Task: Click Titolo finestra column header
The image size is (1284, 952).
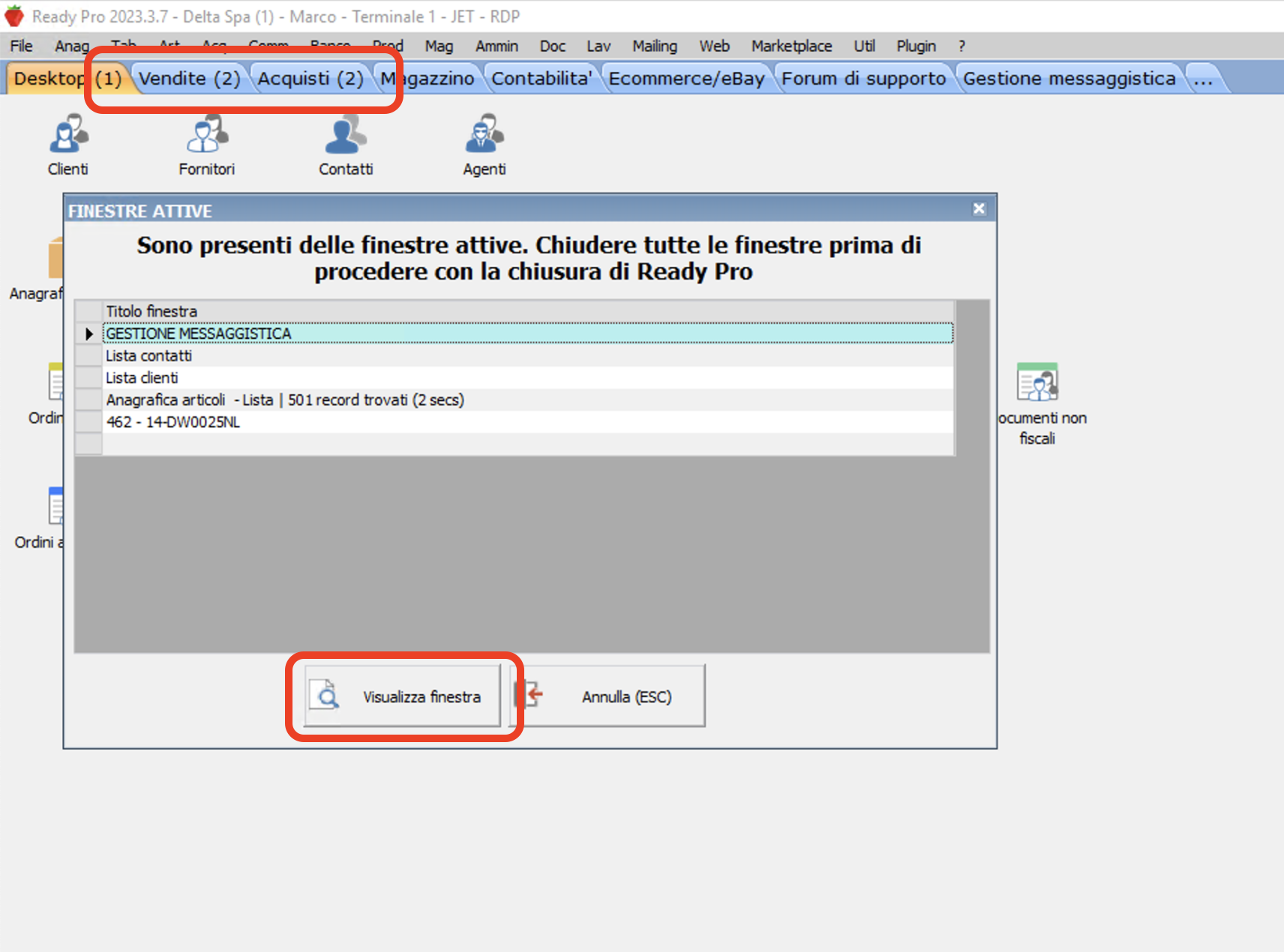Action: coord(528,311)
